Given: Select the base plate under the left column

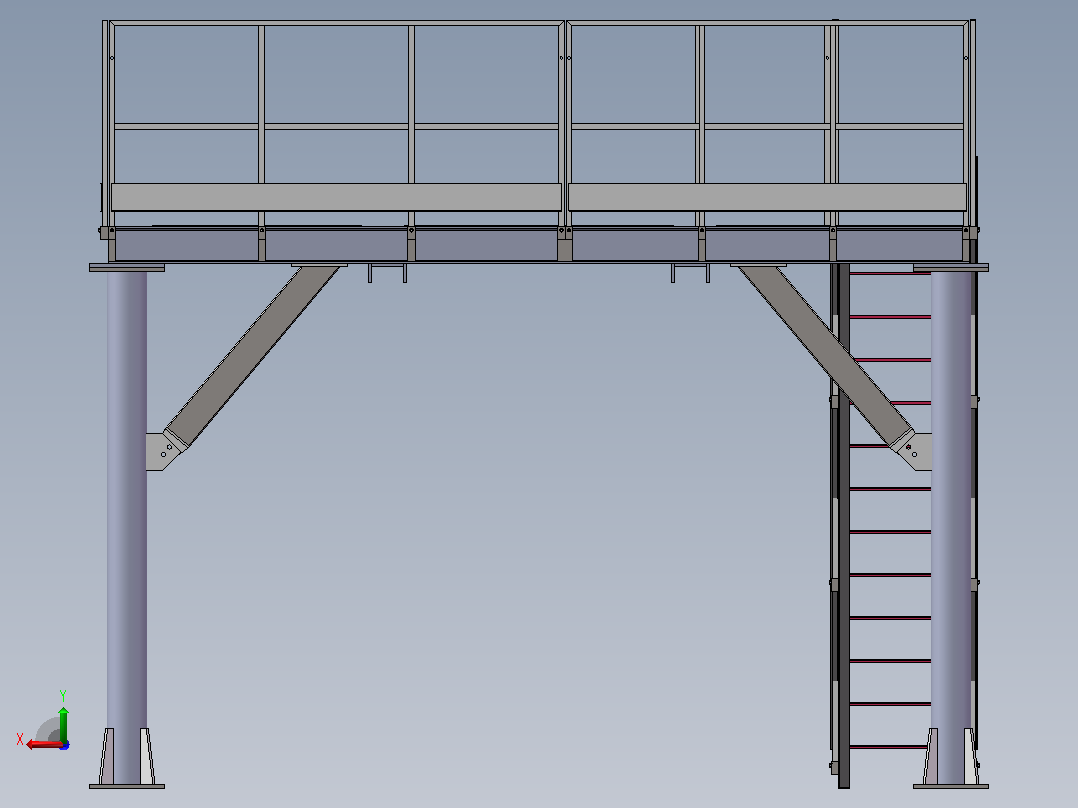Looking at the screenshot, I should 127,786.
